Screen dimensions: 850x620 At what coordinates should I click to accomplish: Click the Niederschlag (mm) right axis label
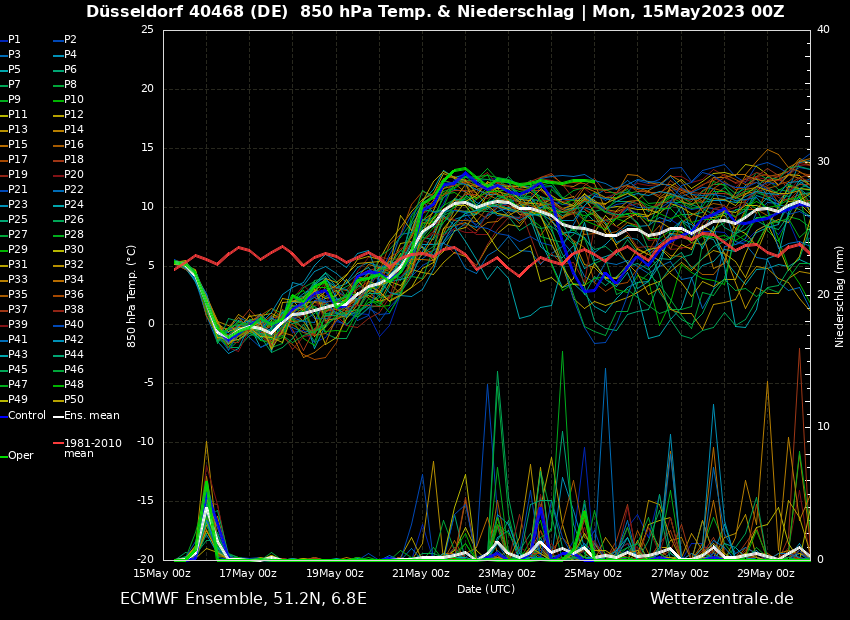coord(840,296)
